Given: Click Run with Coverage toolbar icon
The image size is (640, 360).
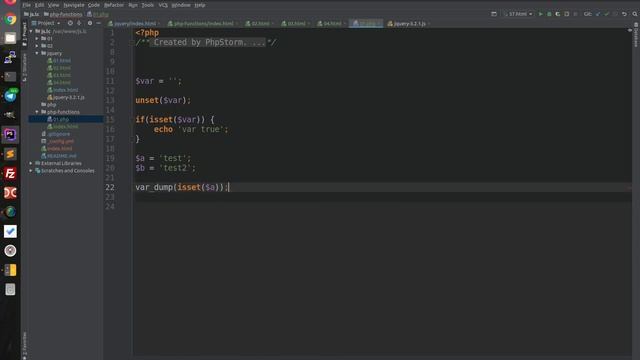Looking at the screenshot, I should (x=558, y=14).
